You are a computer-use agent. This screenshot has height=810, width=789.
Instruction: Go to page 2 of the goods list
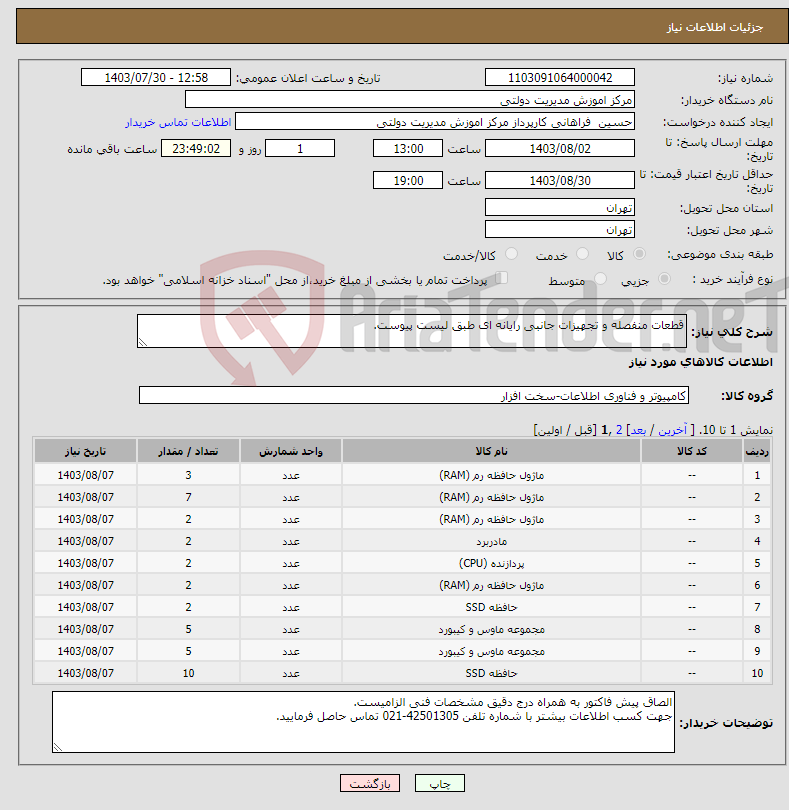[x=618, y=430]
